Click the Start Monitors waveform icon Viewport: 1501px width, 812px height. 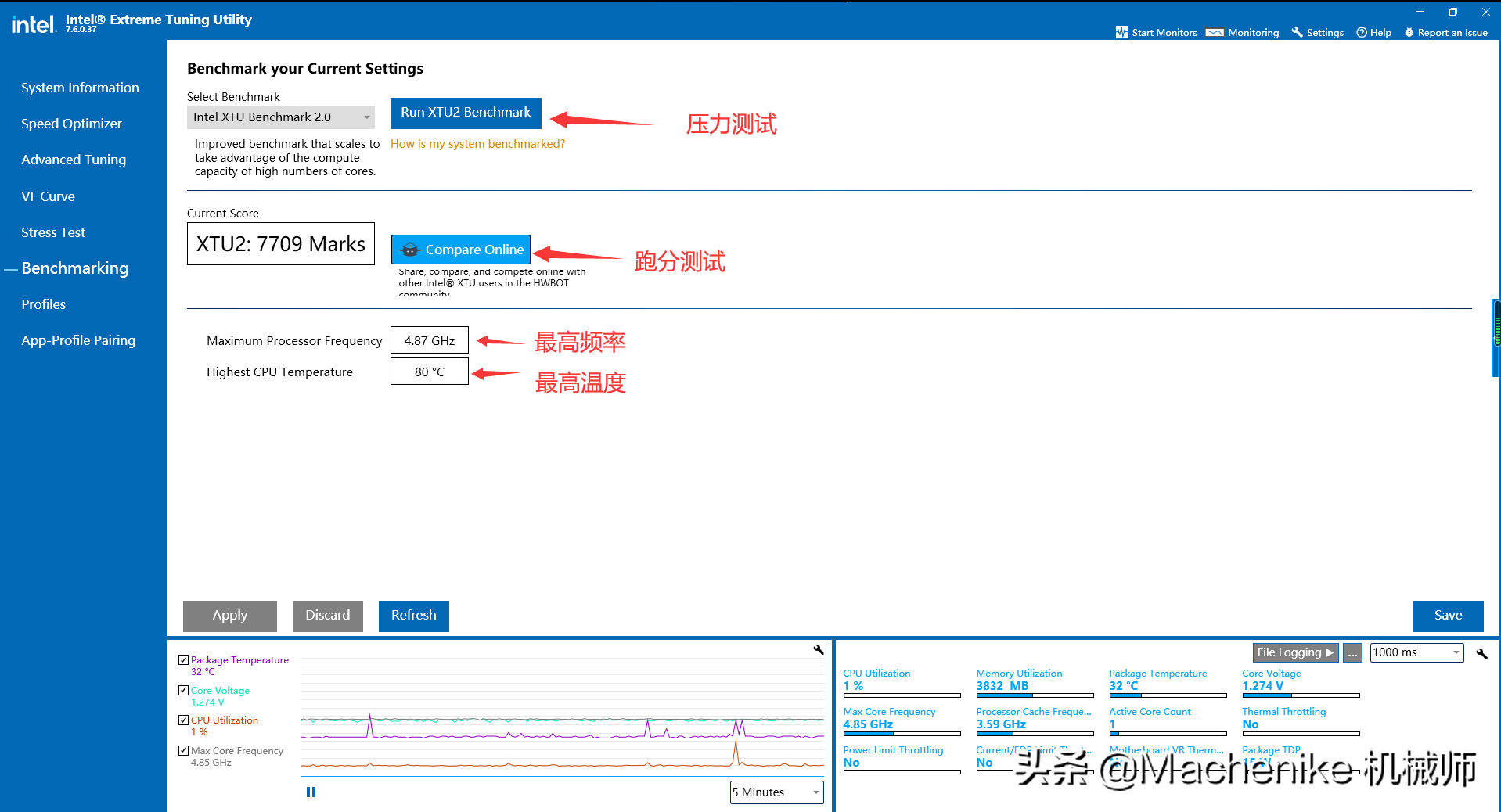pos(1121,32)
